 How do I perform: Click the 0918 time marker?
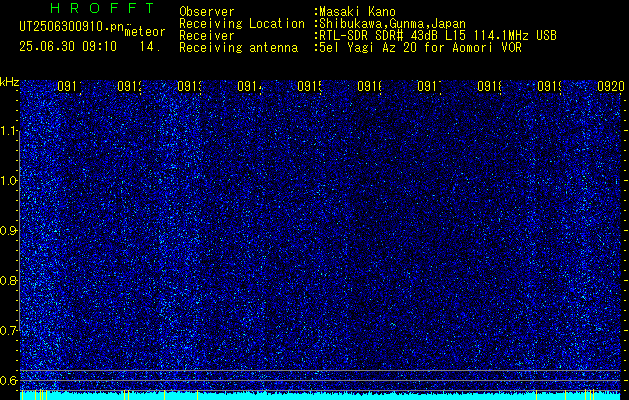(489, 86)
